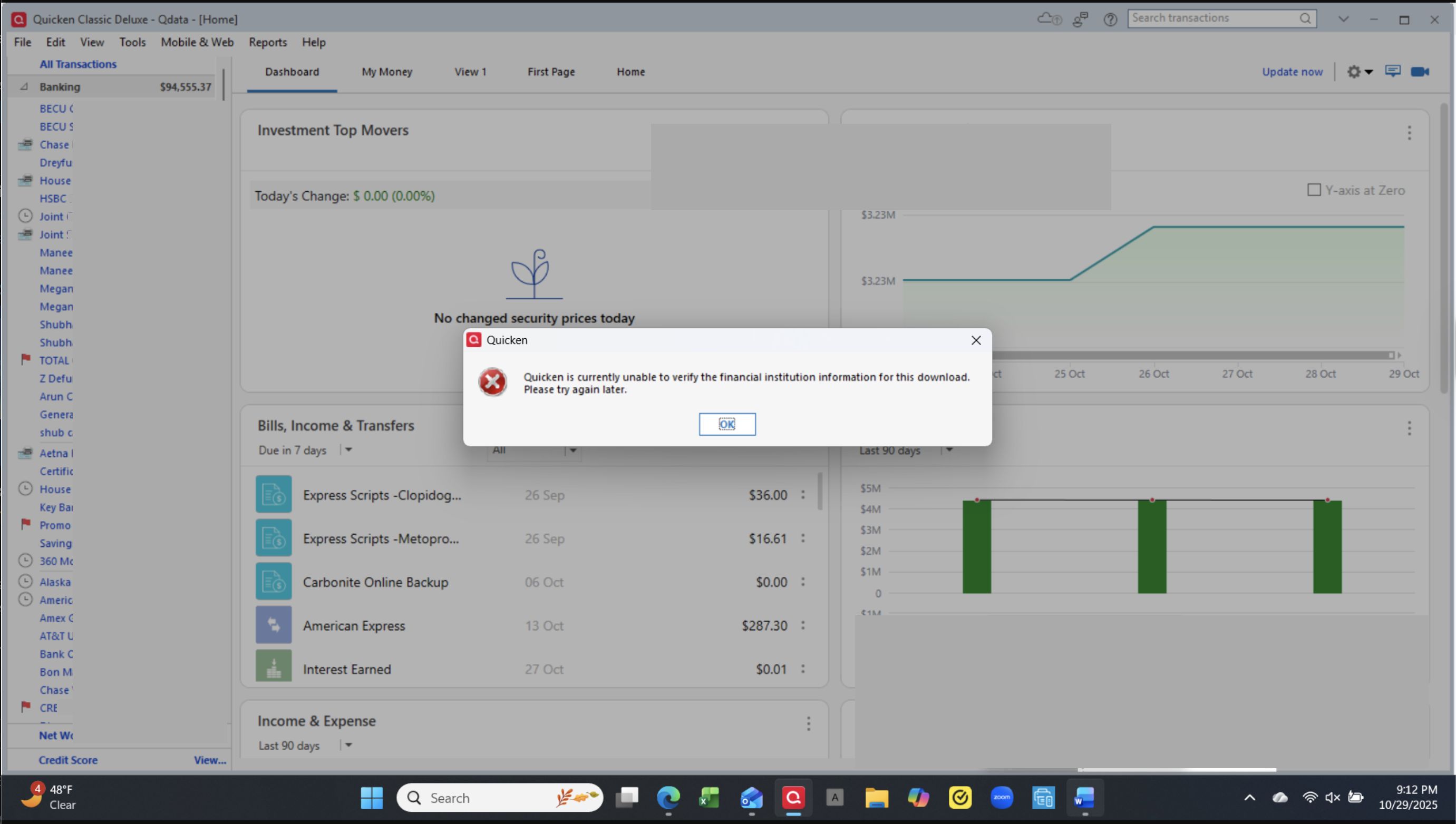The image size is (1456, 824).
Task: Close the Quicken error dialog with X
Action: click(x=976, y=340)
